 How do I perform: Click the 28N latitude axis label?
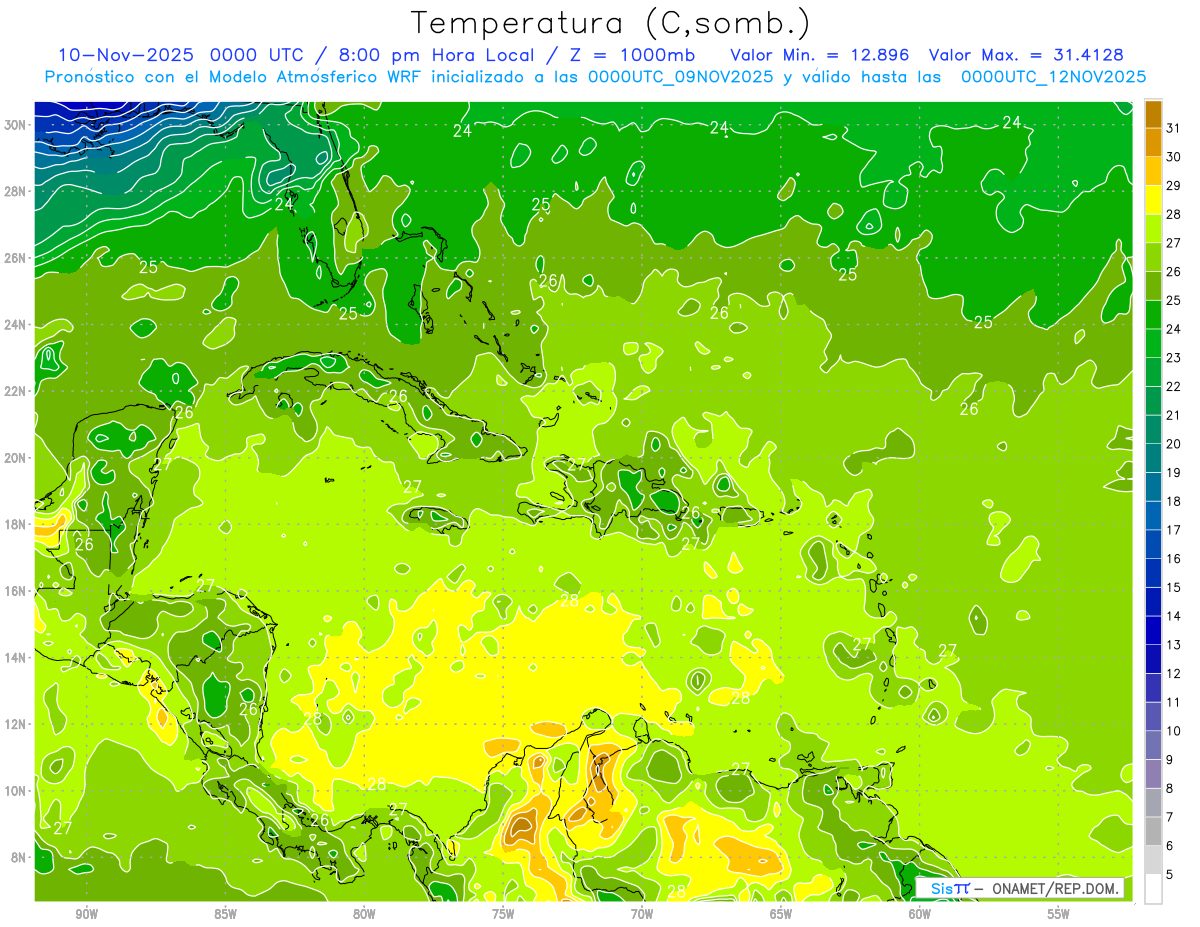click(x=17, y=191)
